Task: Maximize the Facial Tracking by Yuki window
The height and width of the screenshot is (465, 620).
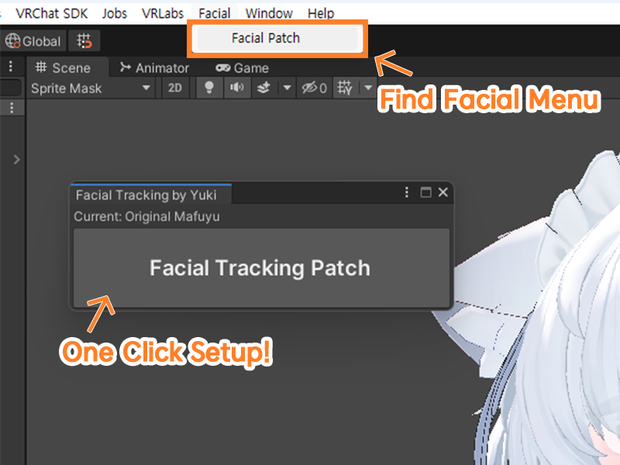Action: pos(425,193)
